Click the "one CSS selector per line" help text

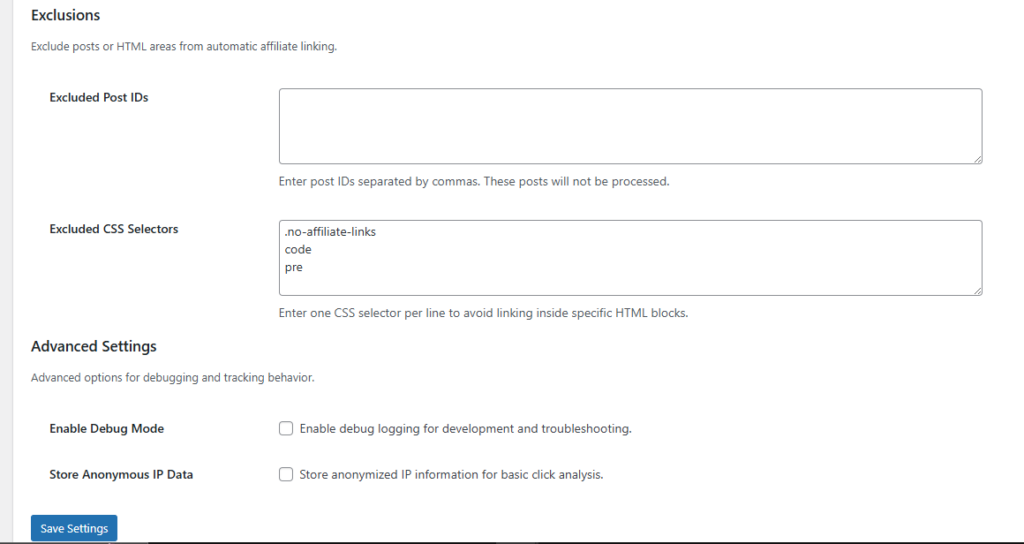pyautogui.click(x=484, y=313)
